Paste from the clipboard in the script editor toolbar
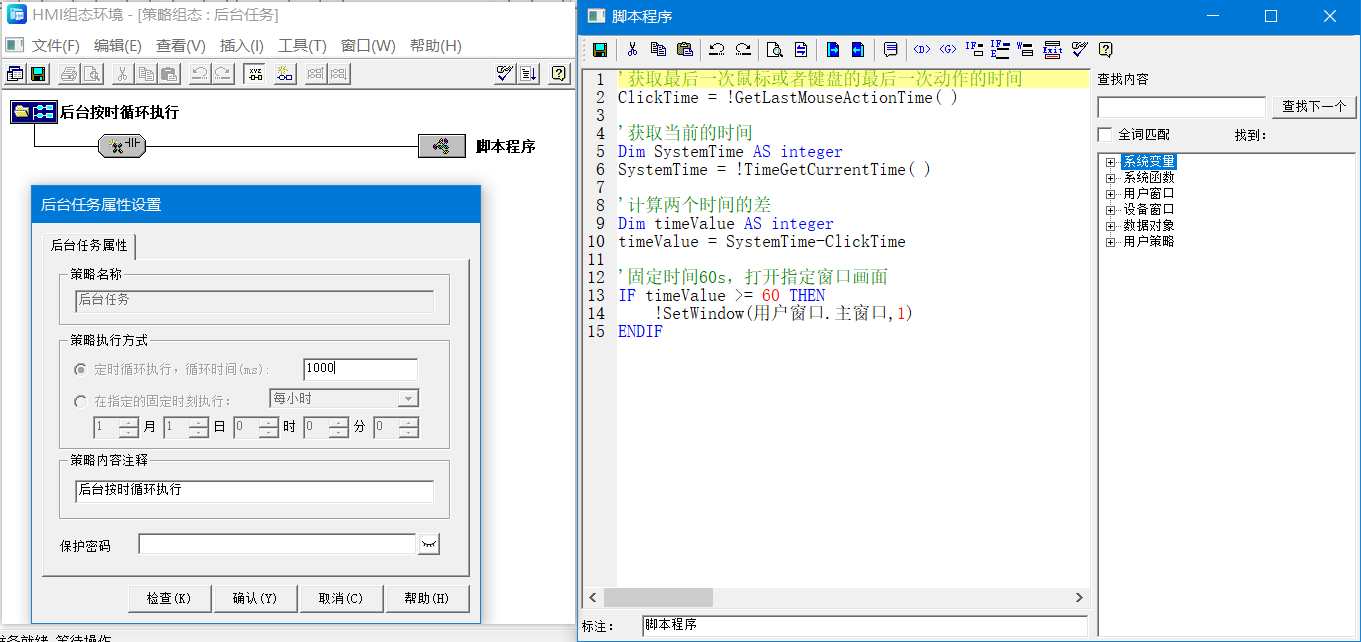This screenshot has height=642, width=1361. click(x=685, y=50)
